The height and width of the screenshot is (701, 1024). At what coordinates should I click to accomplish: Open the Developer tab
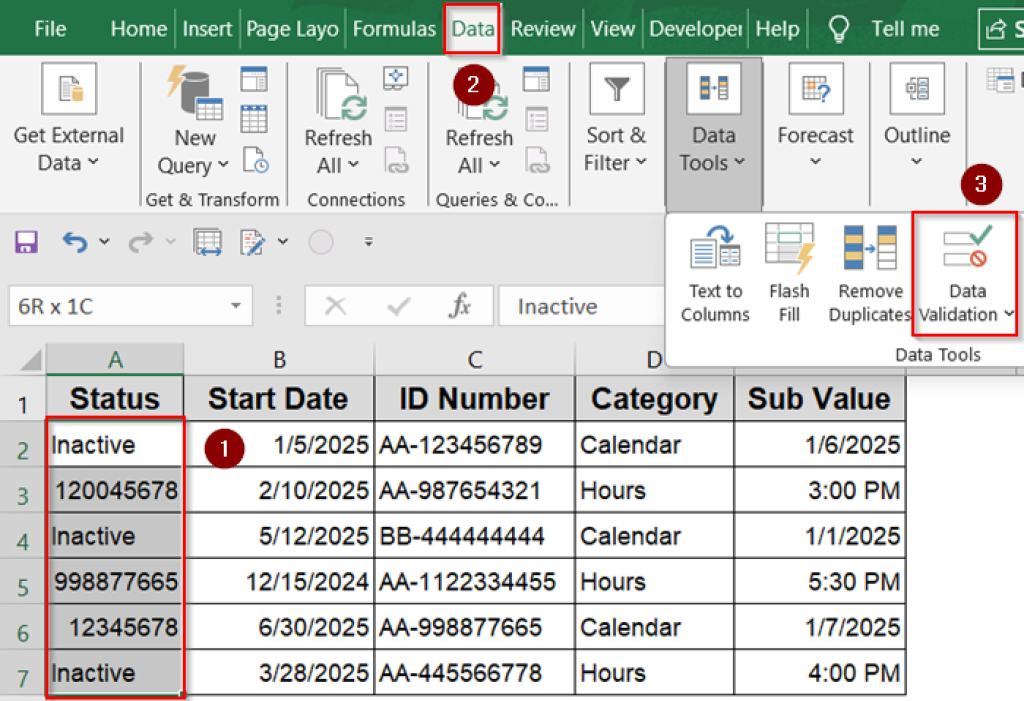pos(695,29)
